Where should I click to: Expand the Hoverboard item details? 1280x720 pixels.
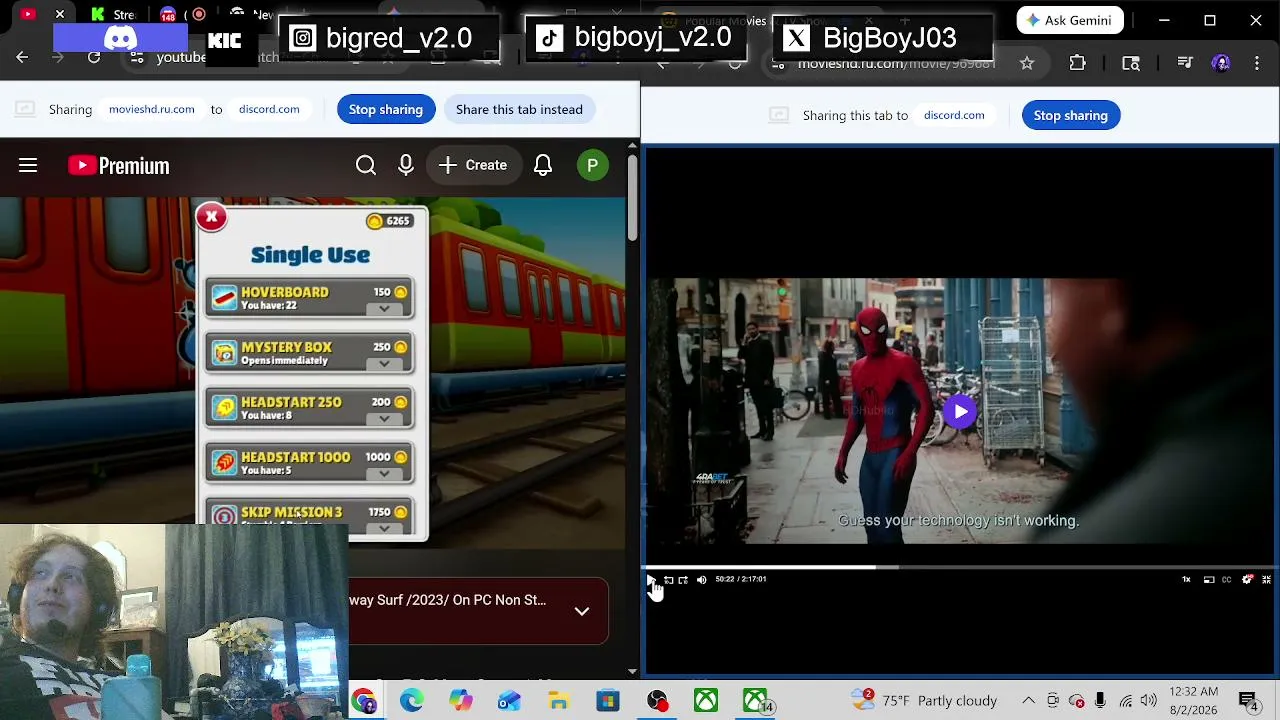click(384, 309)
